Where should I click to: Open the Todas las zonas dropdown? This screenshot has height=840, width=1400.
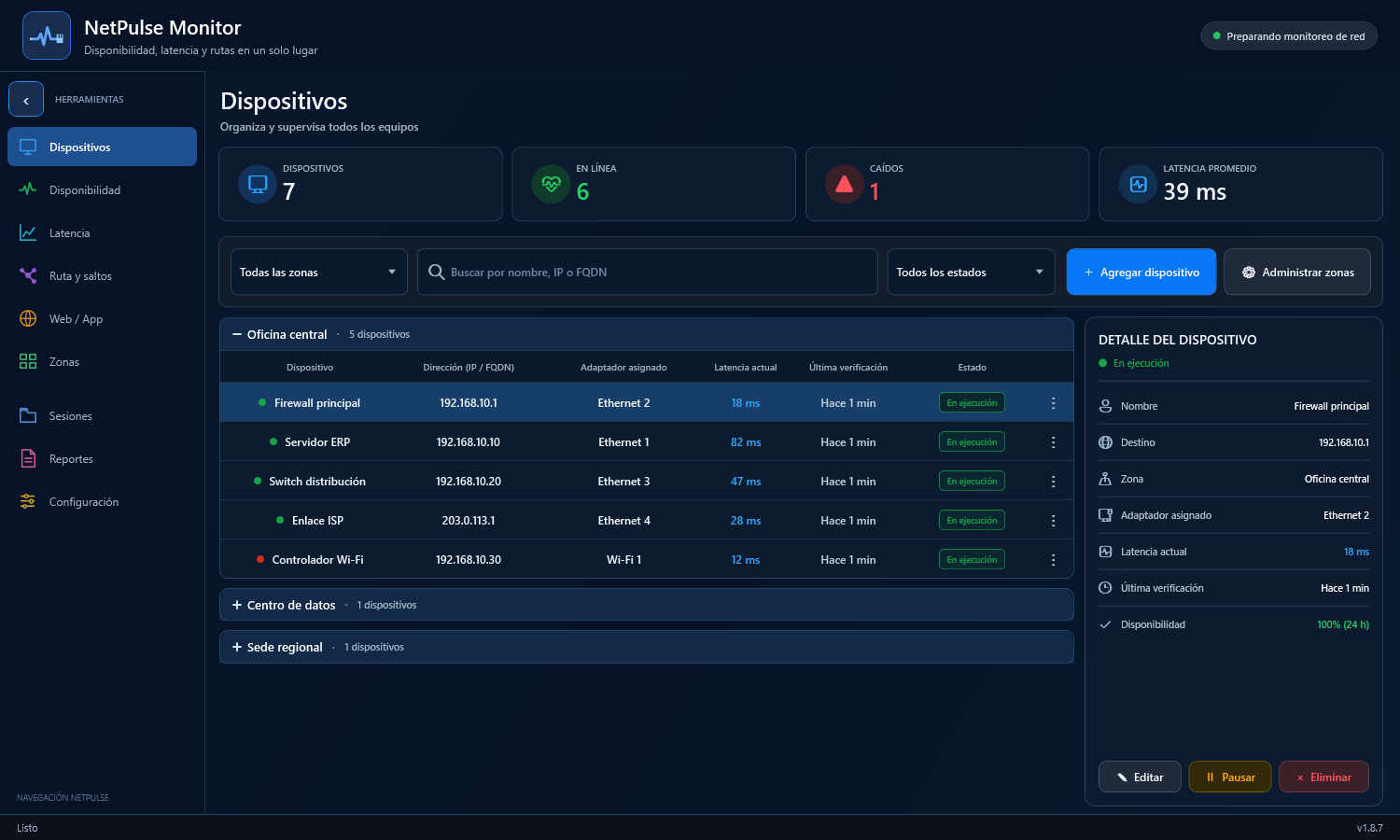click(318, 272)
